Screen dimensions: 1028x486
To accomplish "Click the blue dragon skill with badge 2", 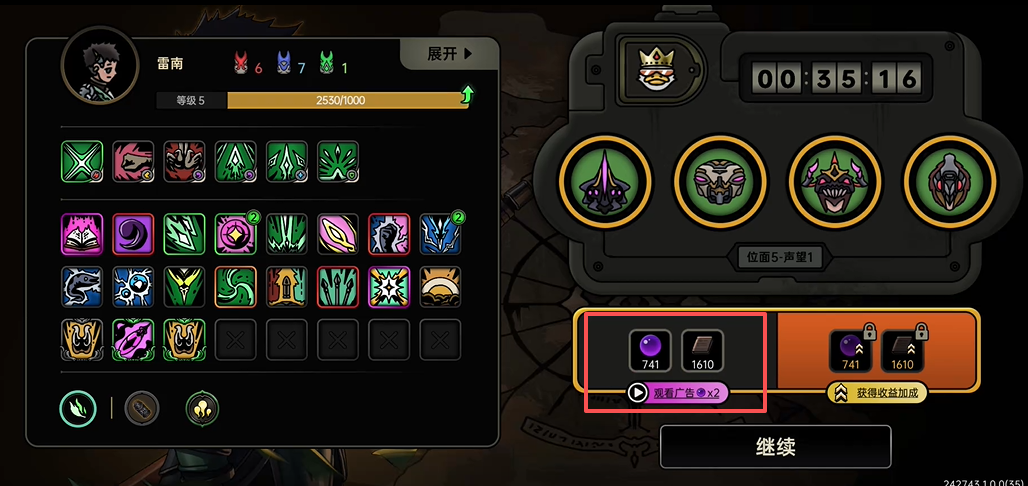I will [x=440, y=234].
